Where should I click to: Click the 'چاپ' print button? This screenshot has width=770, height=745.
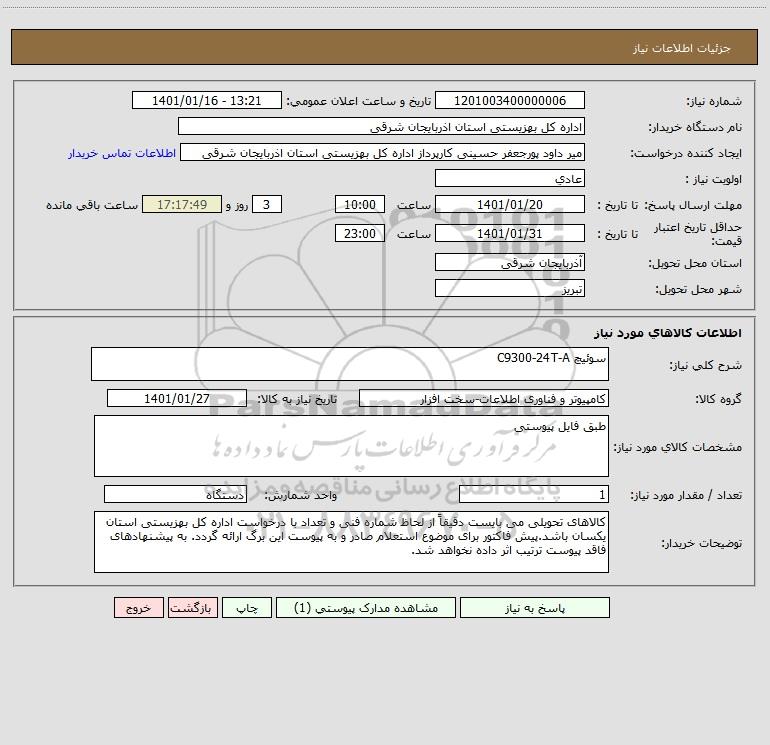247,608
